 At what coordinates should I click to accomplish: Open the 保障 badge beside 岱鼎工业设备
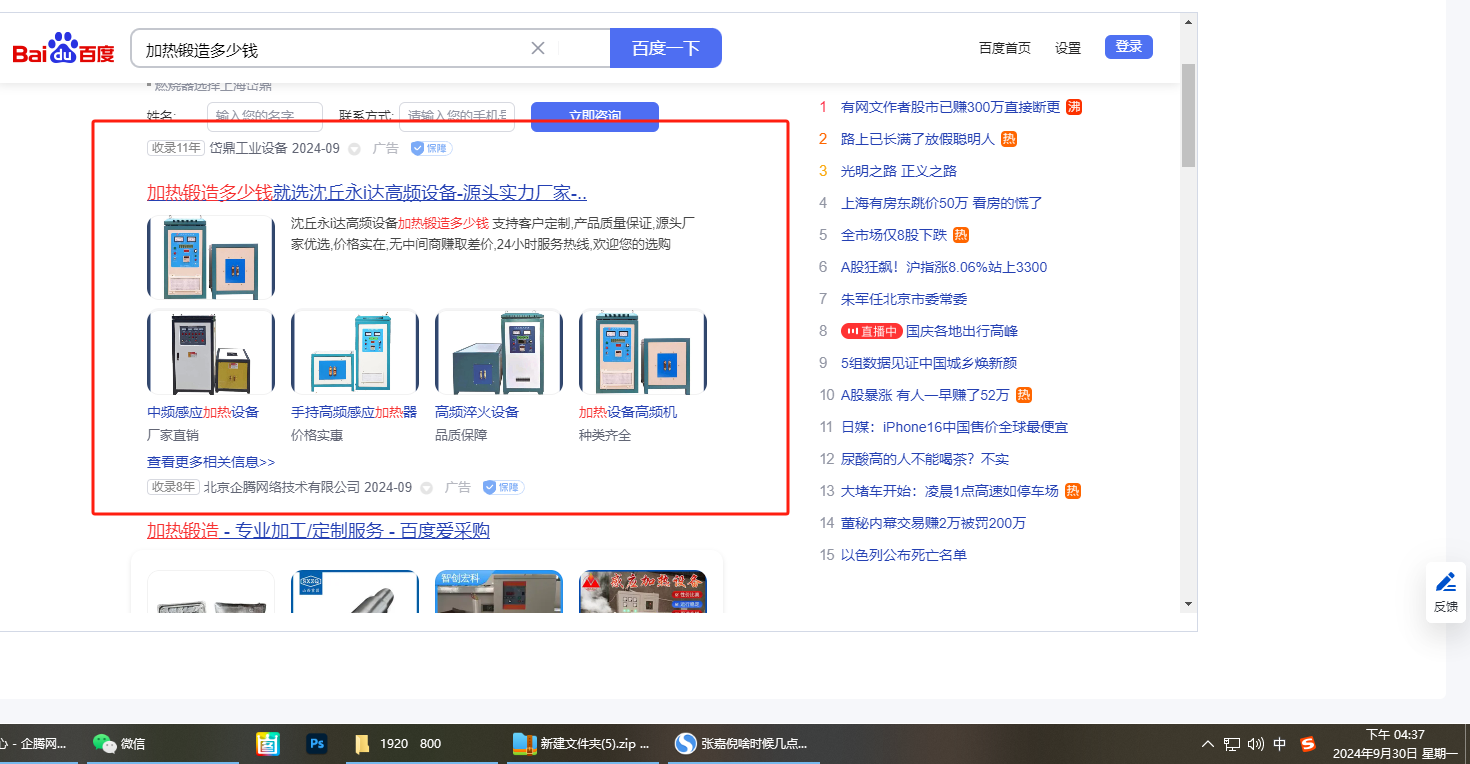tap(431, 148)
